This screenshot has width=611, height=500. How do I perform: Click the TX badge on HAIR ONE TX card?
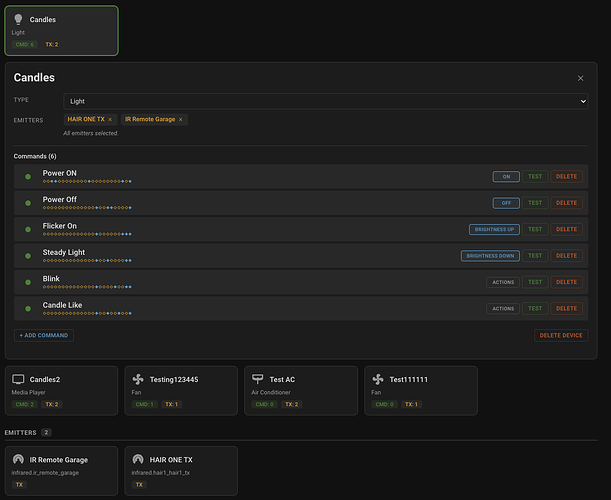click(139, 484)
